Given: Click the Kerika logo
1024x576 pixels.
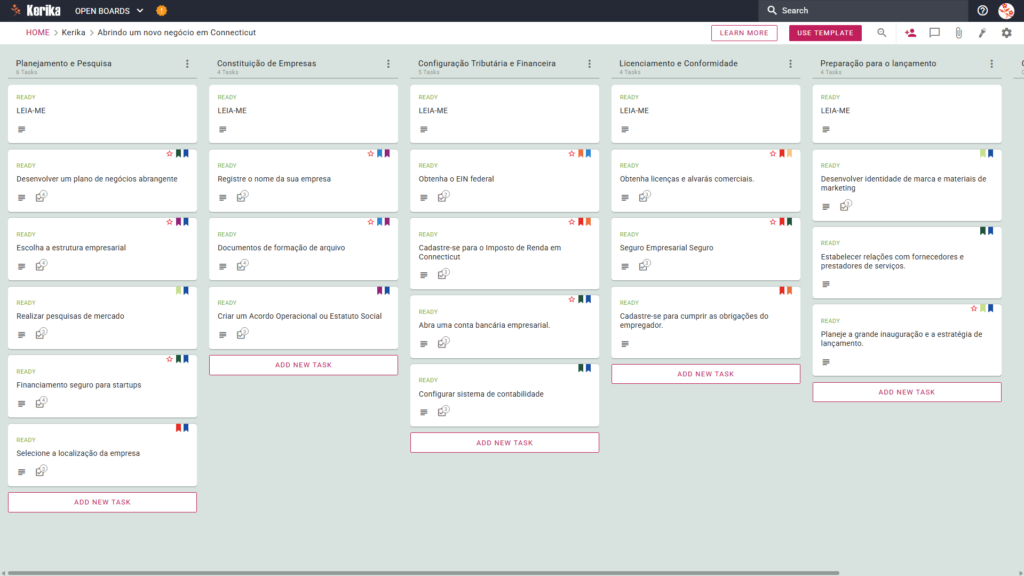Looking at the screenshot, I should (x=36, y=10).
